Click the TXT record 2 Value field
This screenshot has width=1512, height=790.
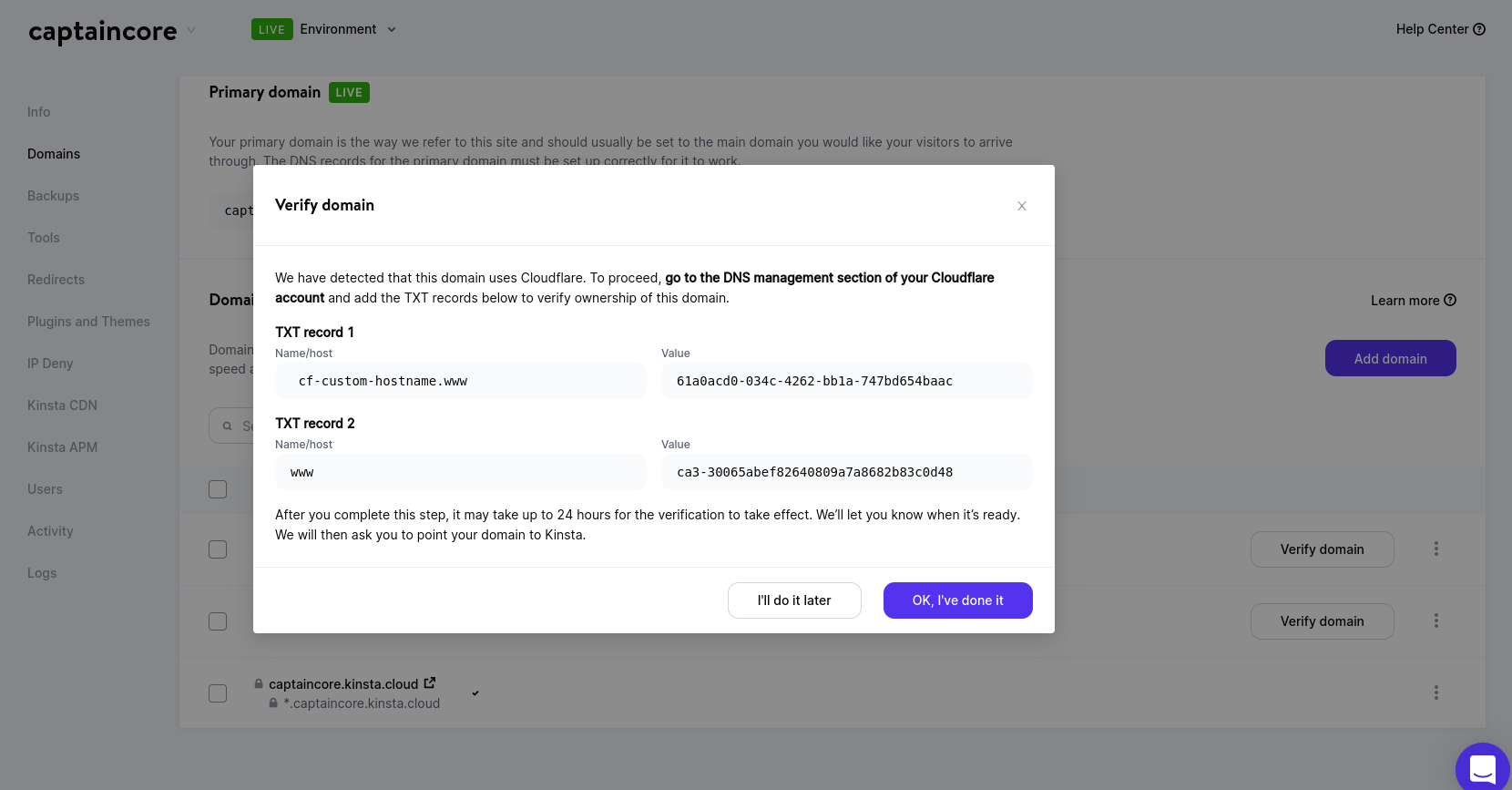847,472
